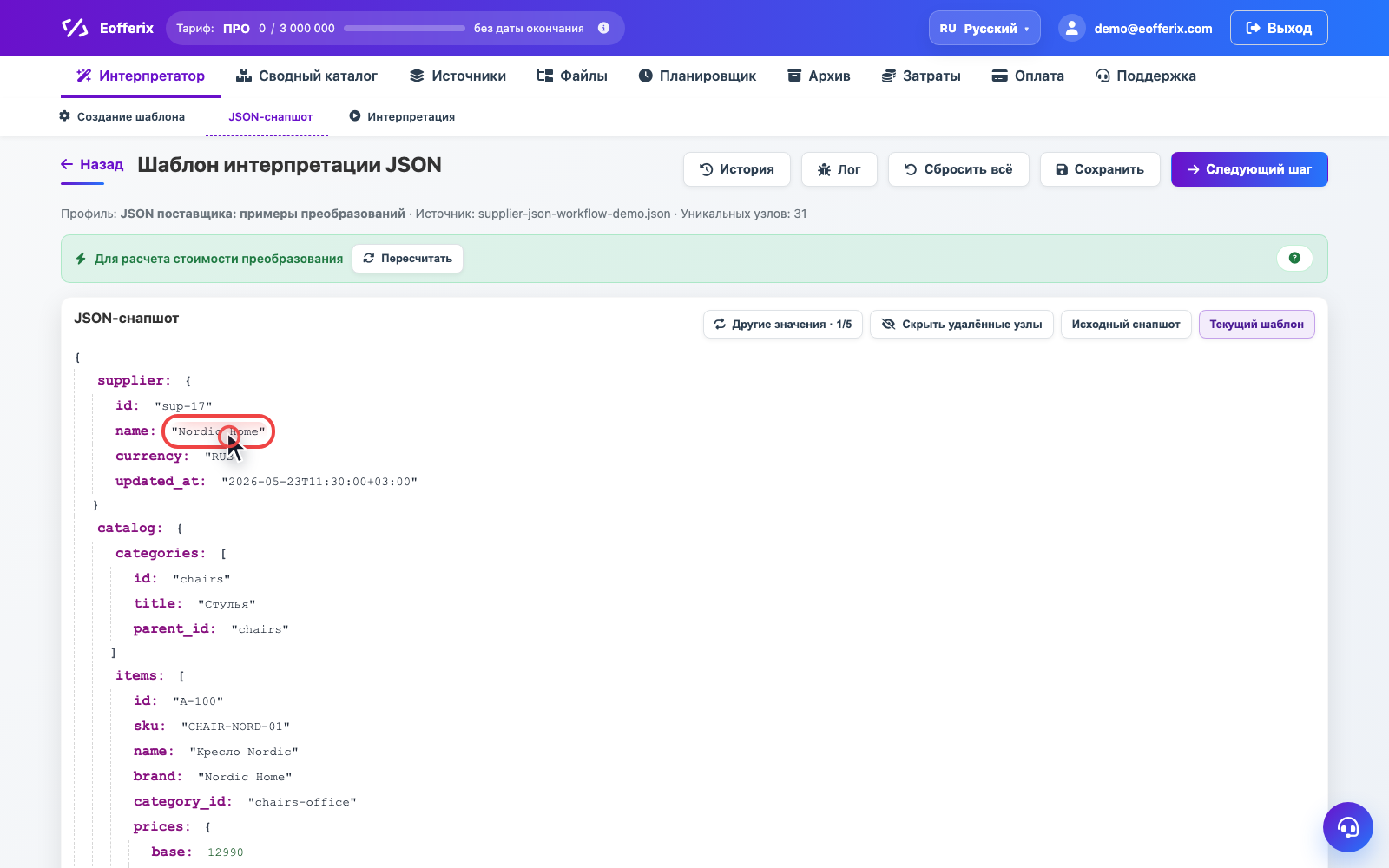Click the Выход logout button
1389x868 pixels.
[1279, 28]
